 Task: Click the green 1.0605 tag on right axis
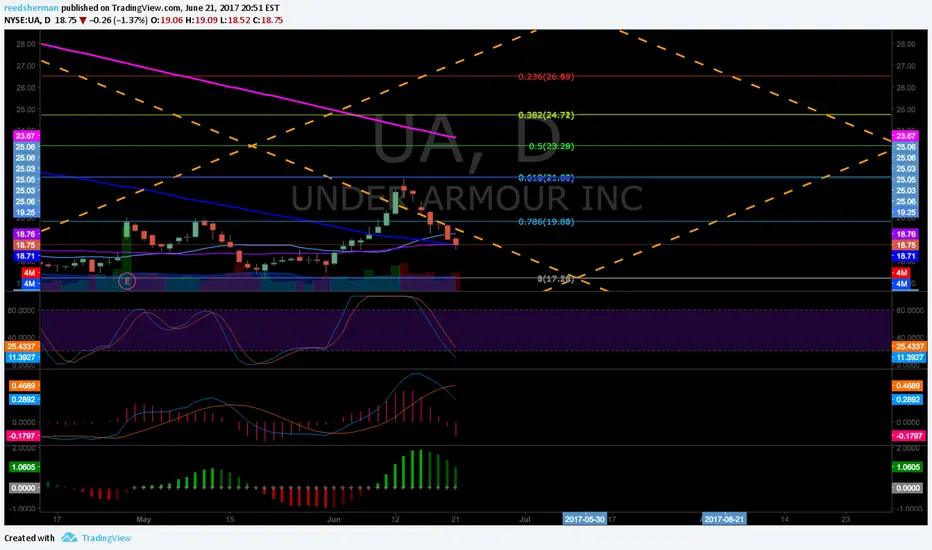[x=908, y=467]
